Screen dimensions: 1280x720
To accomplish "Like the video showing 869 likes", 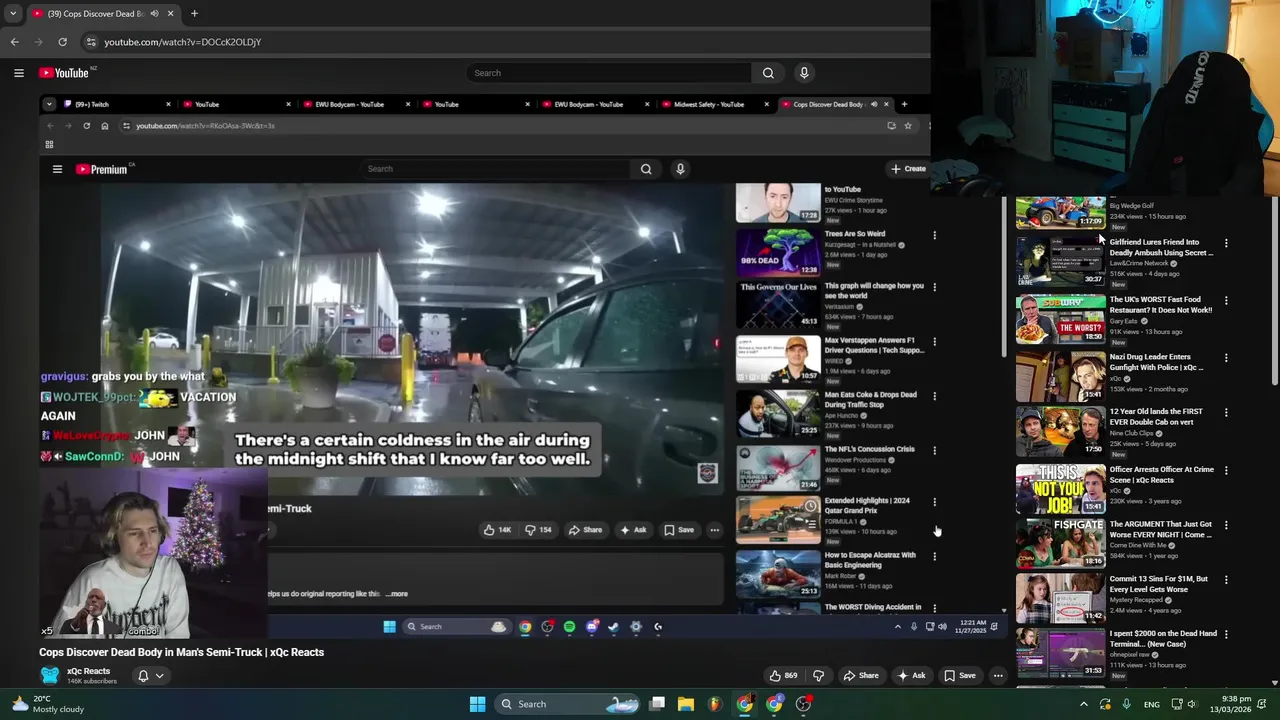I will pyautogui.click(x=783, y=676).
